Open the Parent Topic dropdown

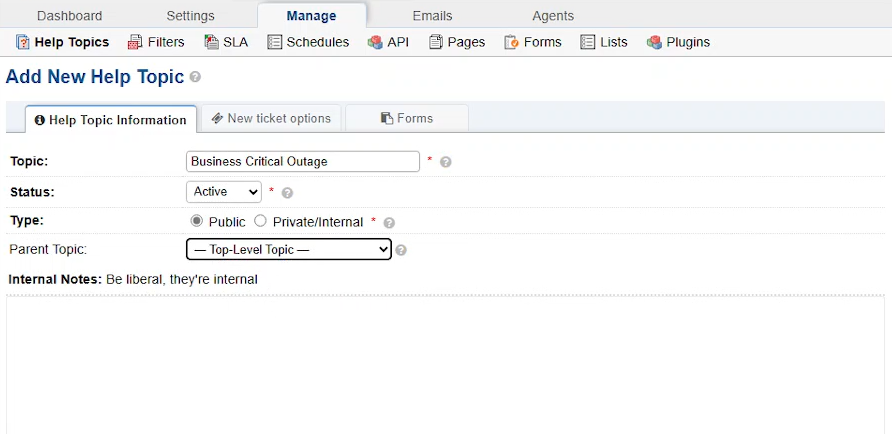(x=289, y=249)
